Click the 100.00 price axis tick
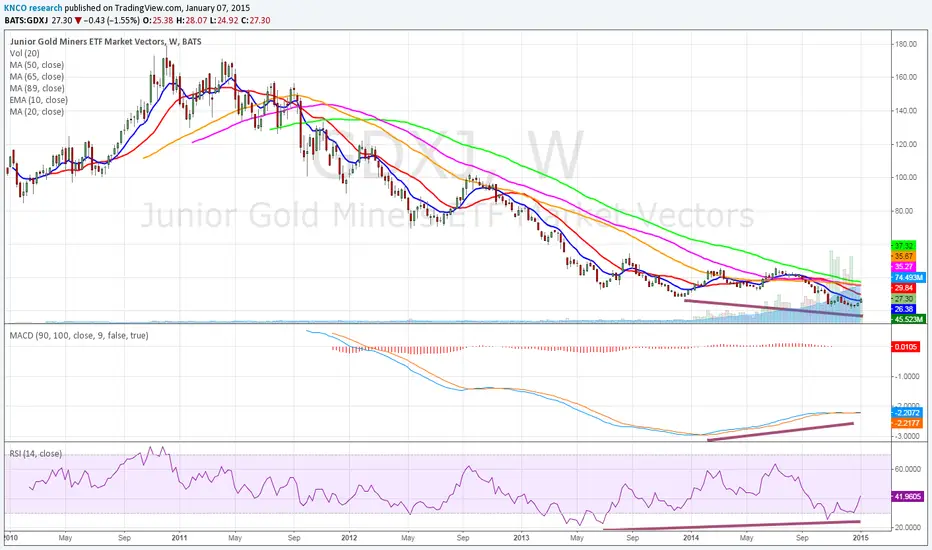 tap(905, 177)
